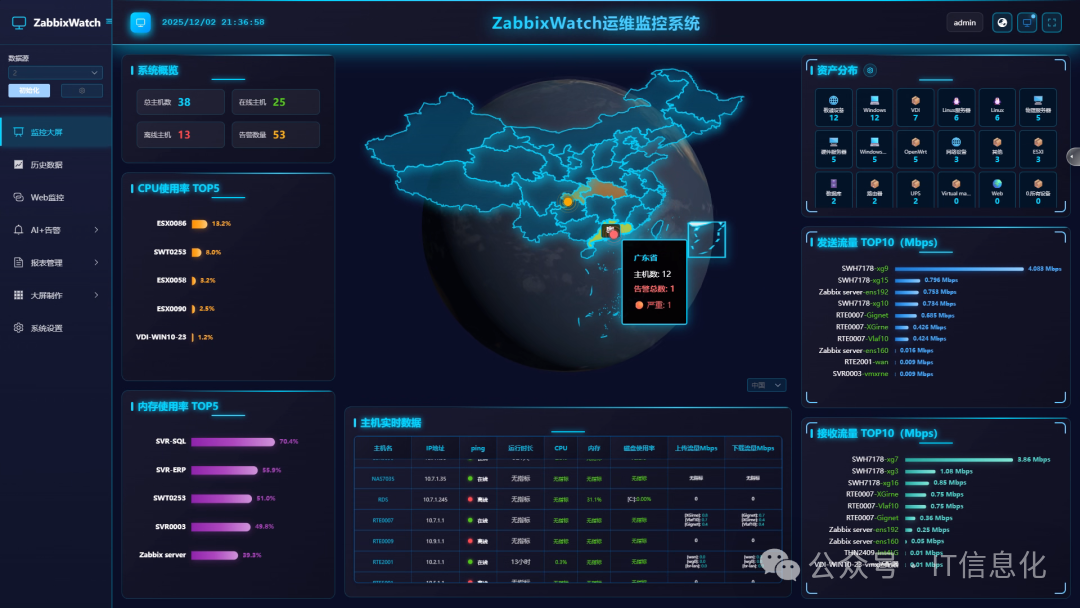This screenshot has height=608, width=1080.
Task: Click the Windows asset icon showing 12
Action: pyautogui.click(x=874, y=105)
